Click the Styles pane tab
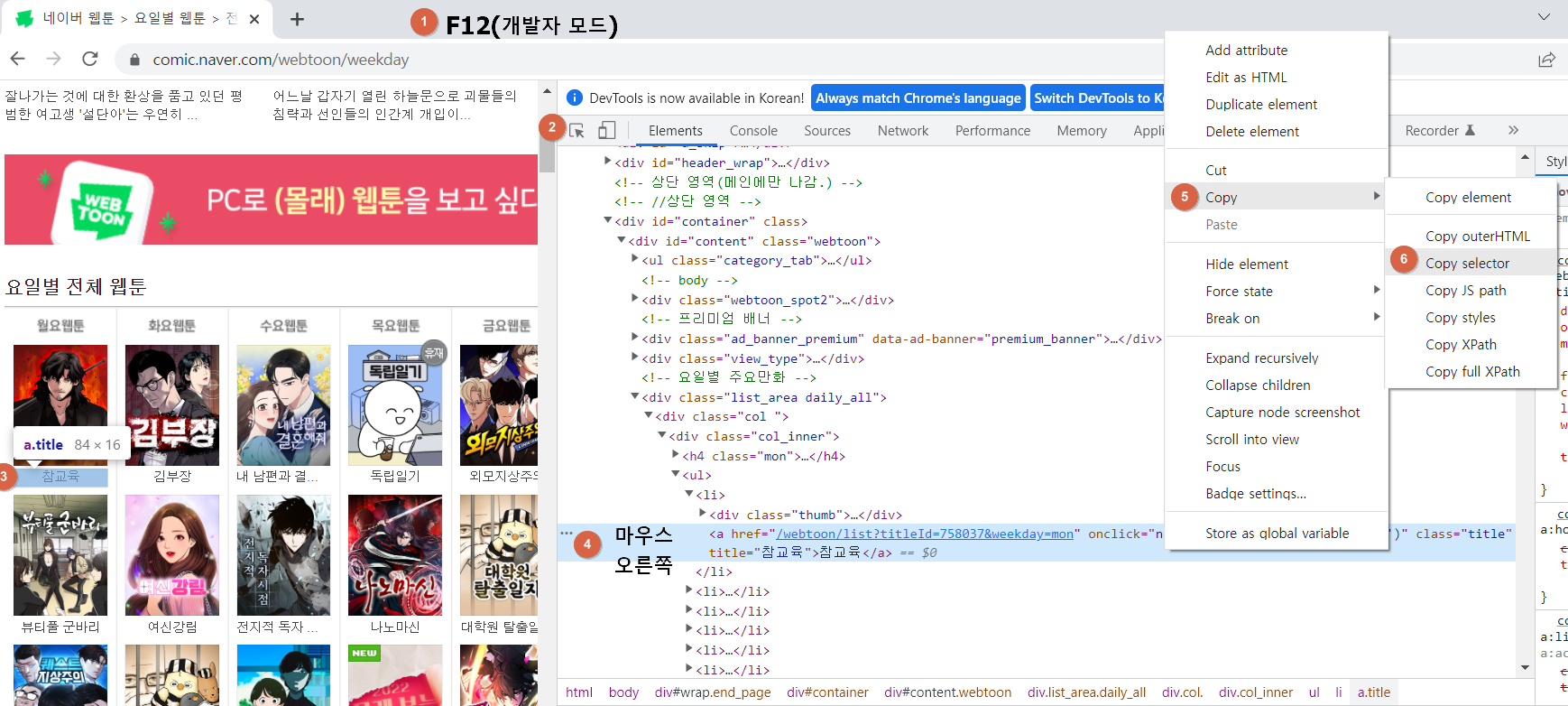The width and height of the screenshot is (1568, 706). coord(1555,161)
